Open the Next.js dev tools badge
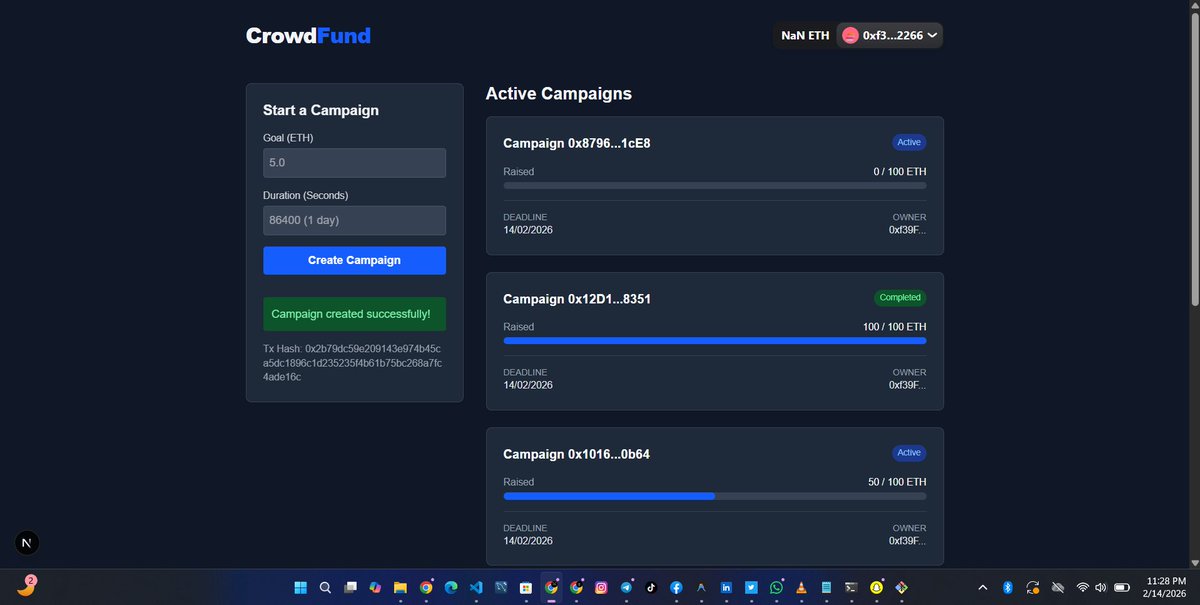Viewport: 1200px width, 605px height. (x=27, y=543)
